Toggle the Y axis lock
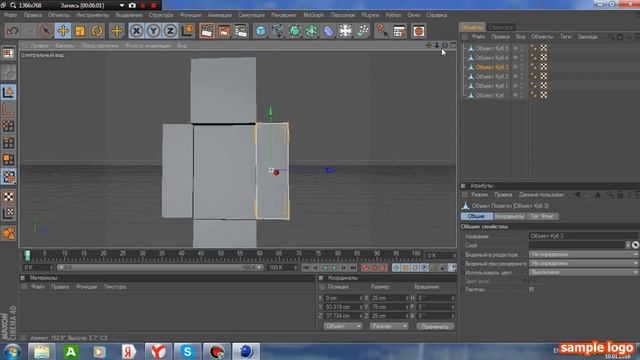Viewport: 640px width, 360px height. (153, 31)
